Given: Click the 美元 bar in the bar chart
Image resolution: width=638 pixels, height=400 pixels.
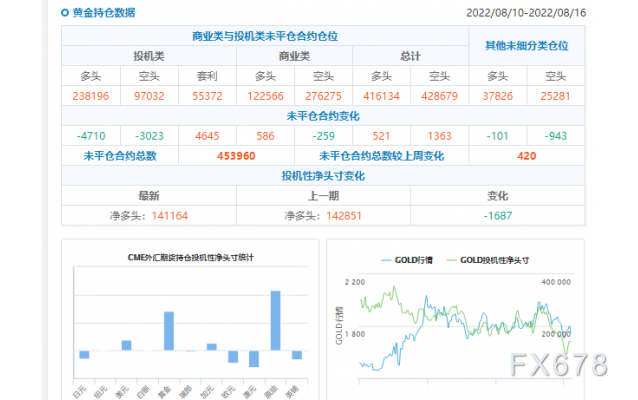Looking at the screenshot, I should [x=127, y=345].
